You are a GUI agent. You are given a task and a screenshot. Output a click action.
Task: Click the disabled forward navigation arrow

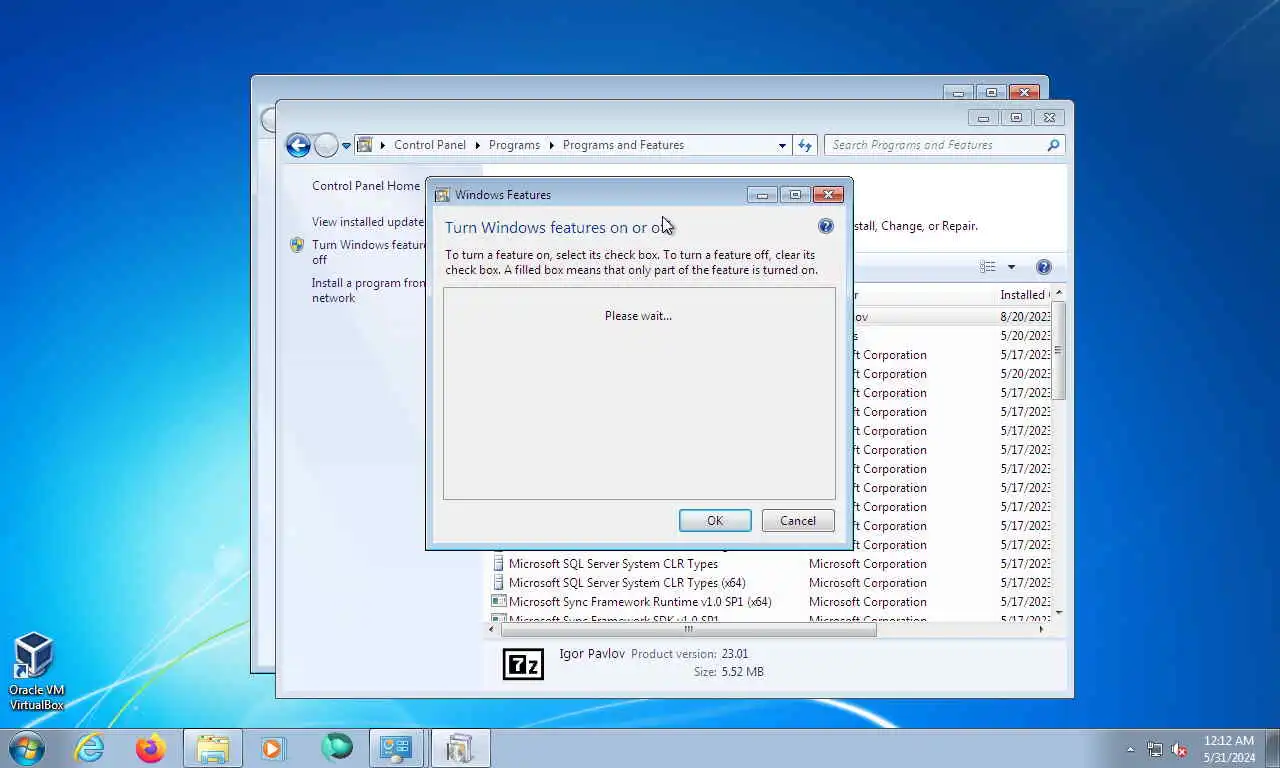(x=326, y=145)
